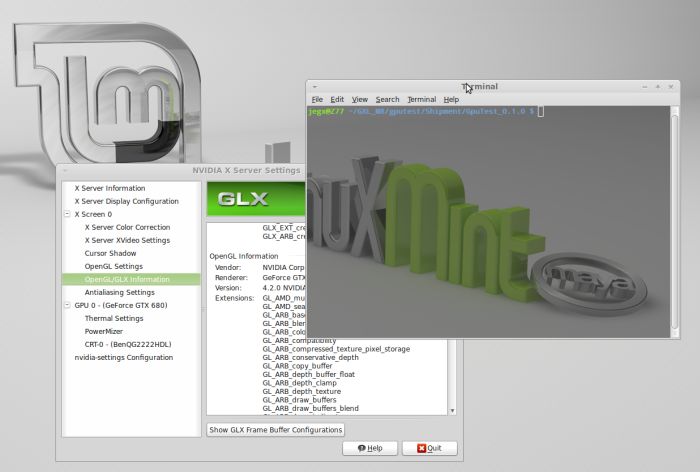This screenshot has height=472, width=700.
Task: Select GPU 0 - (GeForce GTX 680)
Action: (121, 305)
